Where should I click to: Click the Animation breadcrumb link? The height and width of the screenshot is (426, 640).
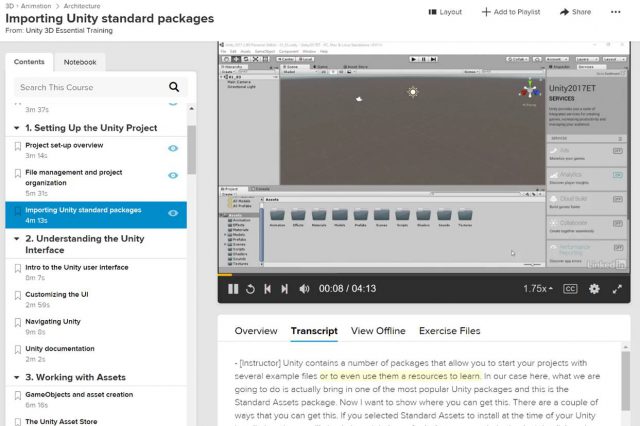36,6
